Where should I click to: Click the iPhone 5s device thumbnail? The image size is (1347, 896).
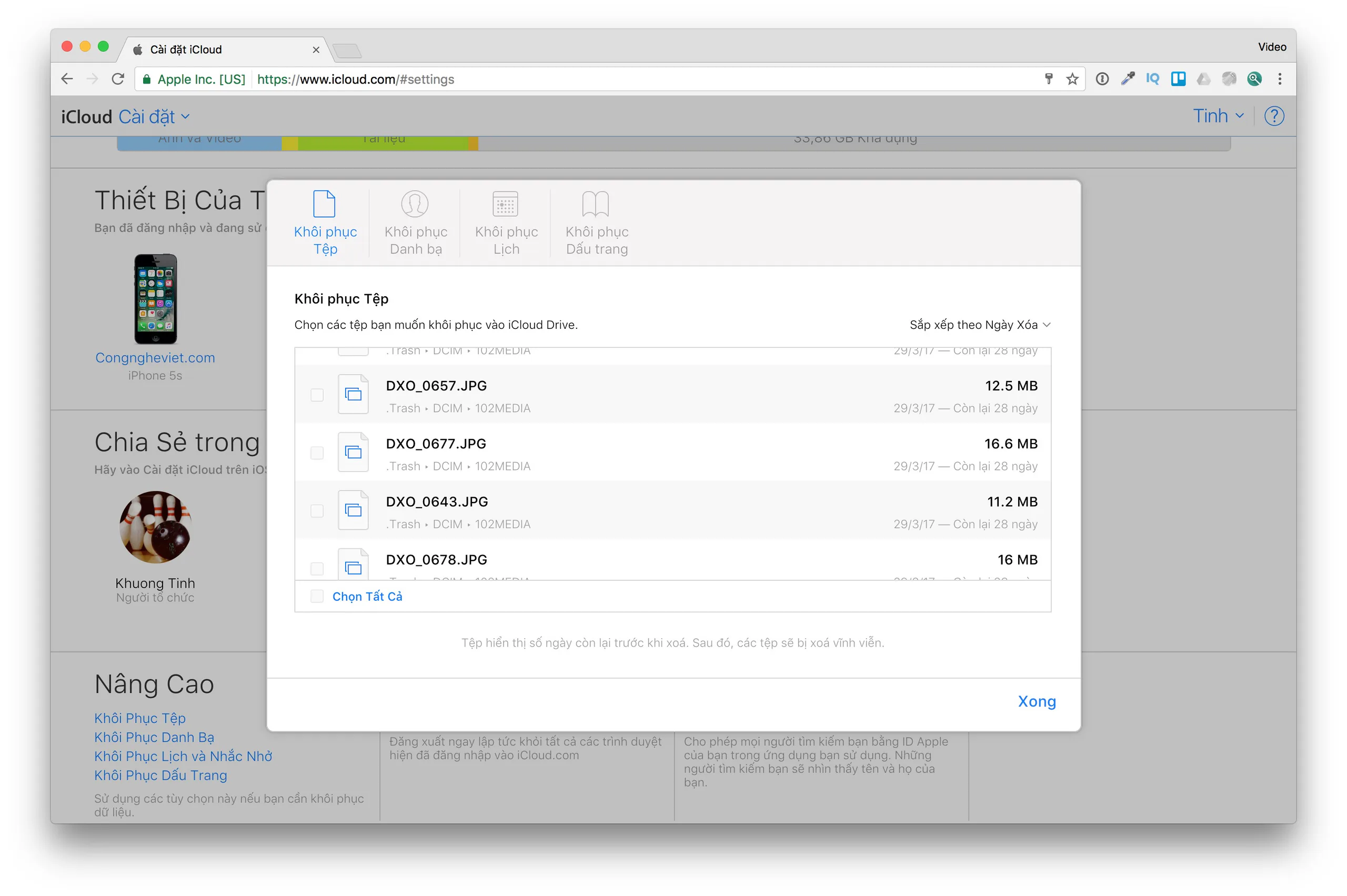pyautogui.click(x=155, y=299)
